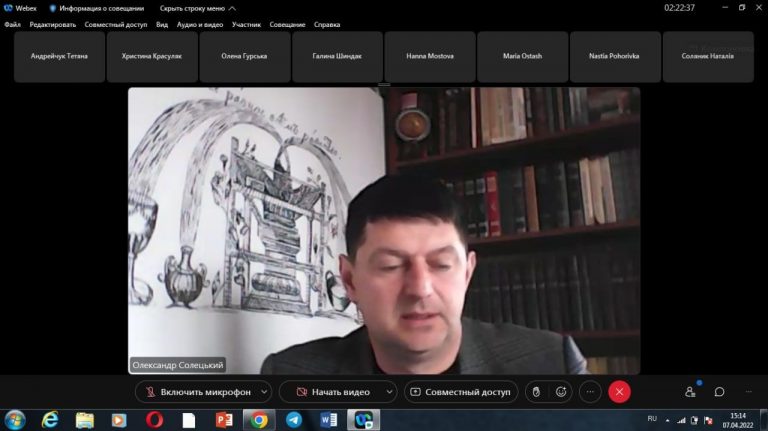Show hidden system tray icons arrow
The height and width of the screenshot is (431, 768).
tap(667, 420)
